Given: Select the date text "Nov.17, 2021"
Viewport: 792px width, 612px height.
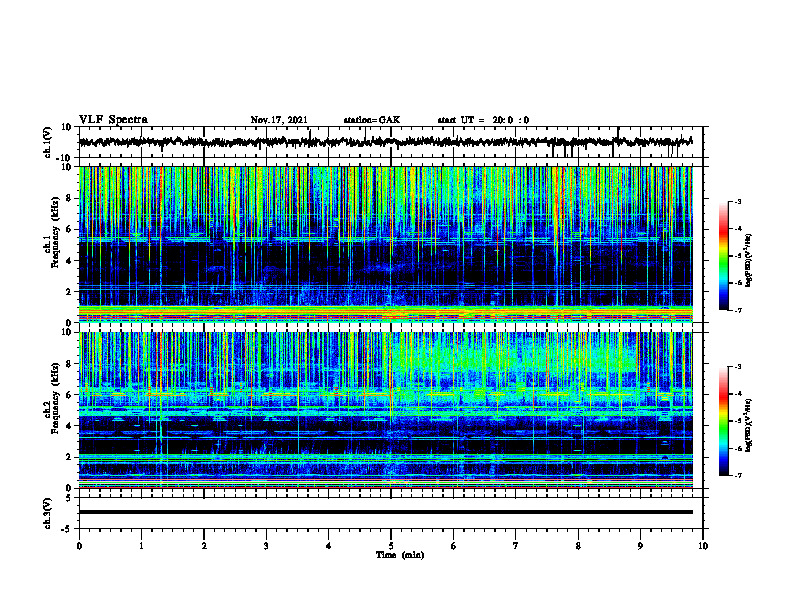Looking at the screenshot, I should click(279, 120).
